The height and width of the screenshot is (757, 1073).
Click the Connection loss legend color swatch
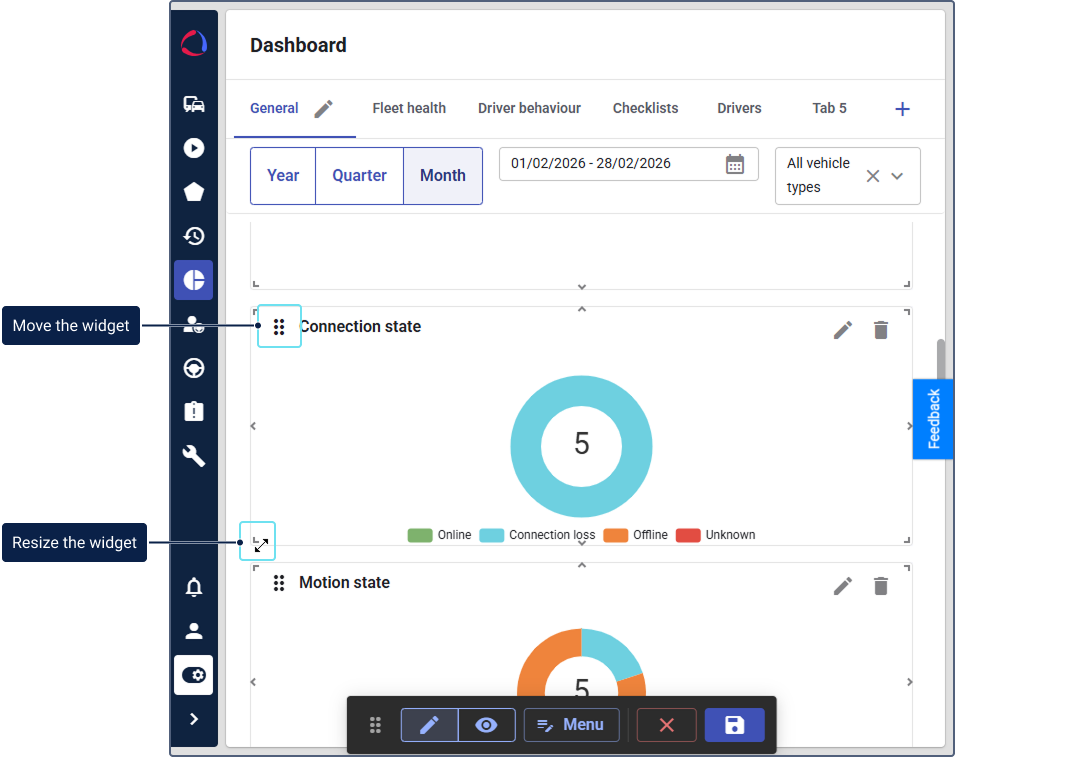point(491,535)
